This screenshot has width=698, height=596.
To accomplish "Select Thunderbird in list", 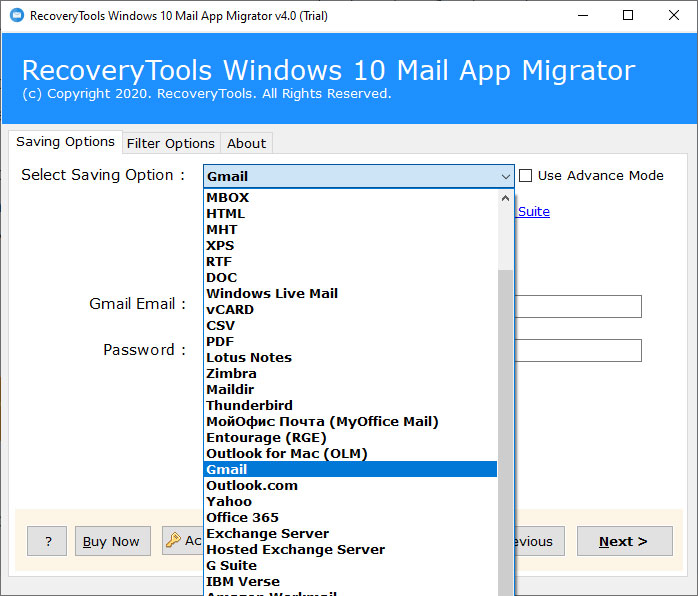I will [351, 406].
